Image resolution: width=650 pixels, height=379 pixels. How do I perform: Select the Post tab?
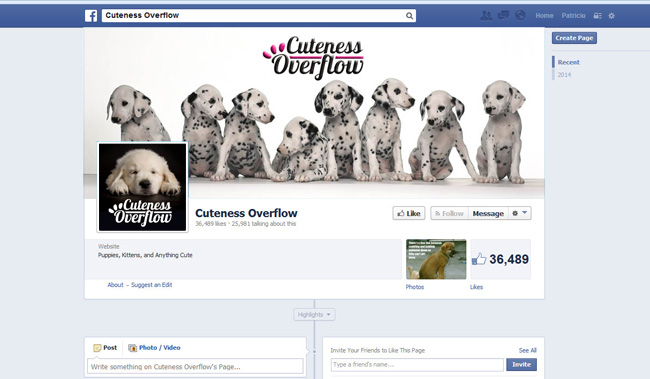coord(105,347)
